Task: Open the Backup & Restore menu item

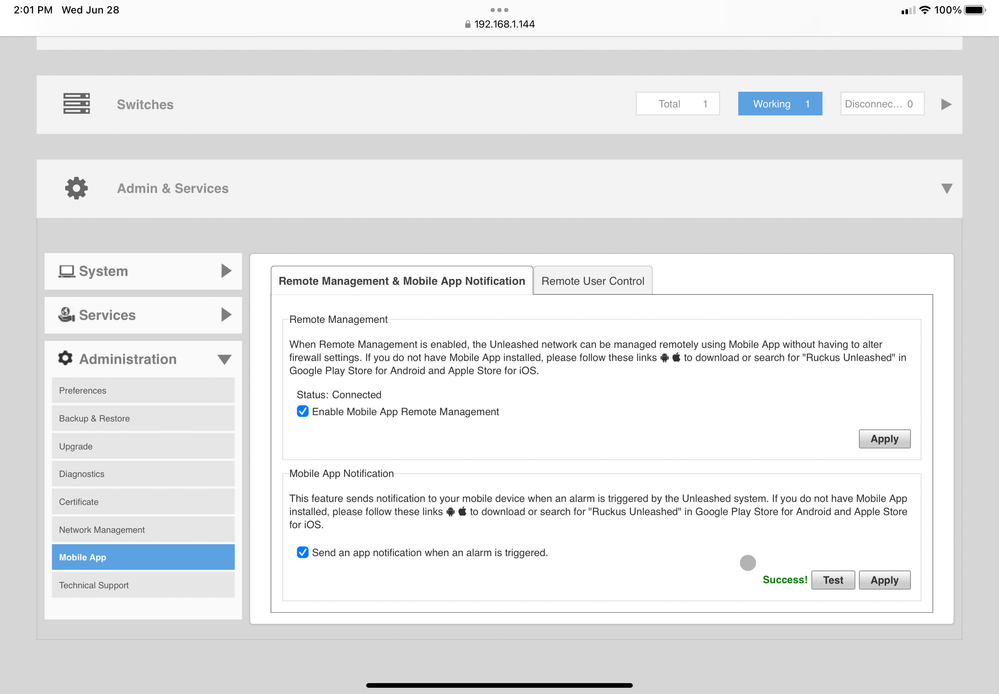Action: point(143,418)
